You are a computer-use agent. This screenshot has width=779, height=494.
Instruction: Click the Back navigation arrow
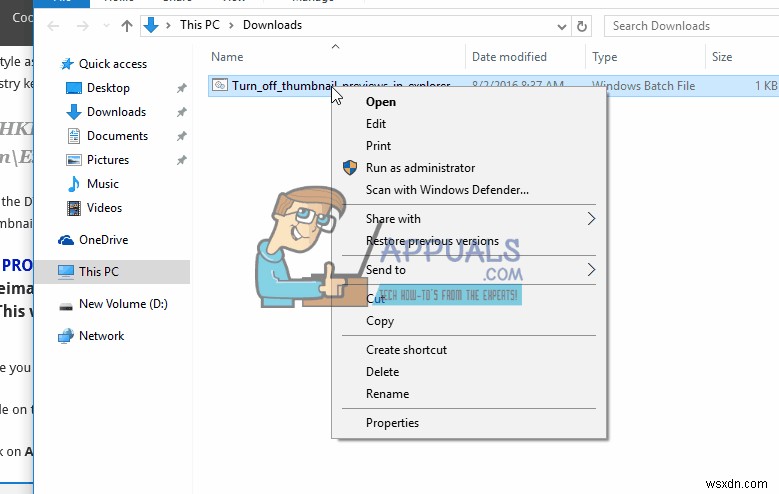(x=53, y=26)
